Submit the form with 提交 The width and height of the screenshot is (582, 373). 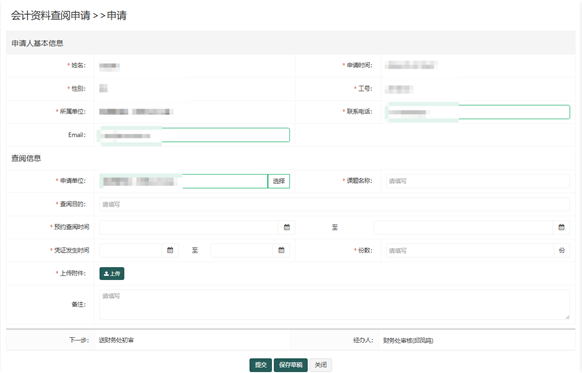(x=261, y=365)
